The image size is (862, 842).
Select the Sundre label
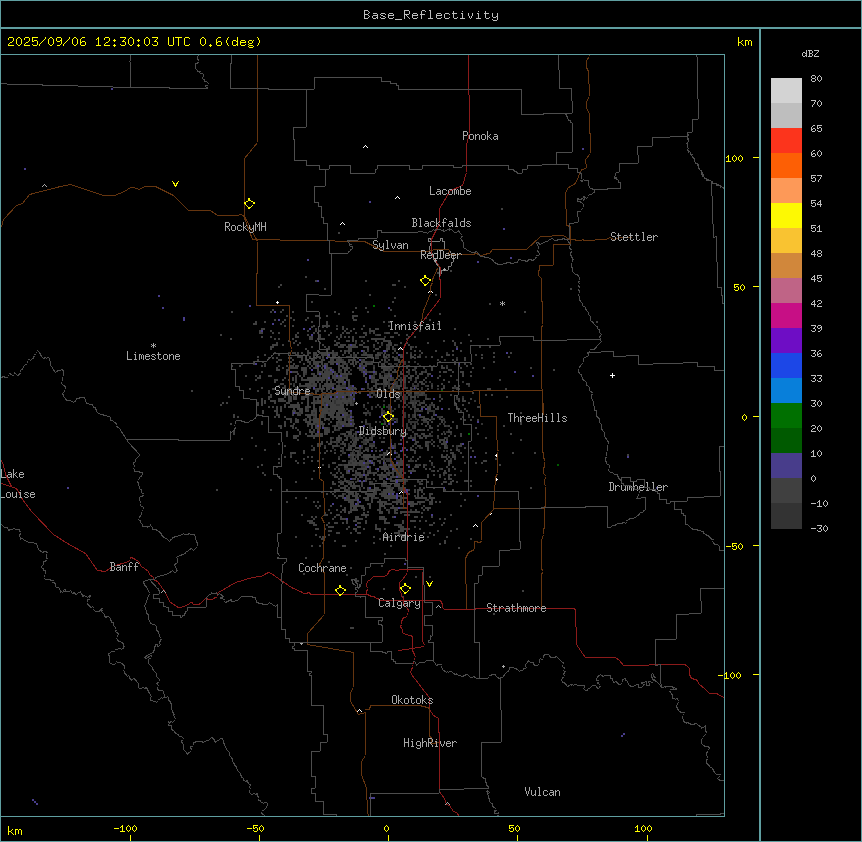tap(292, 391)
